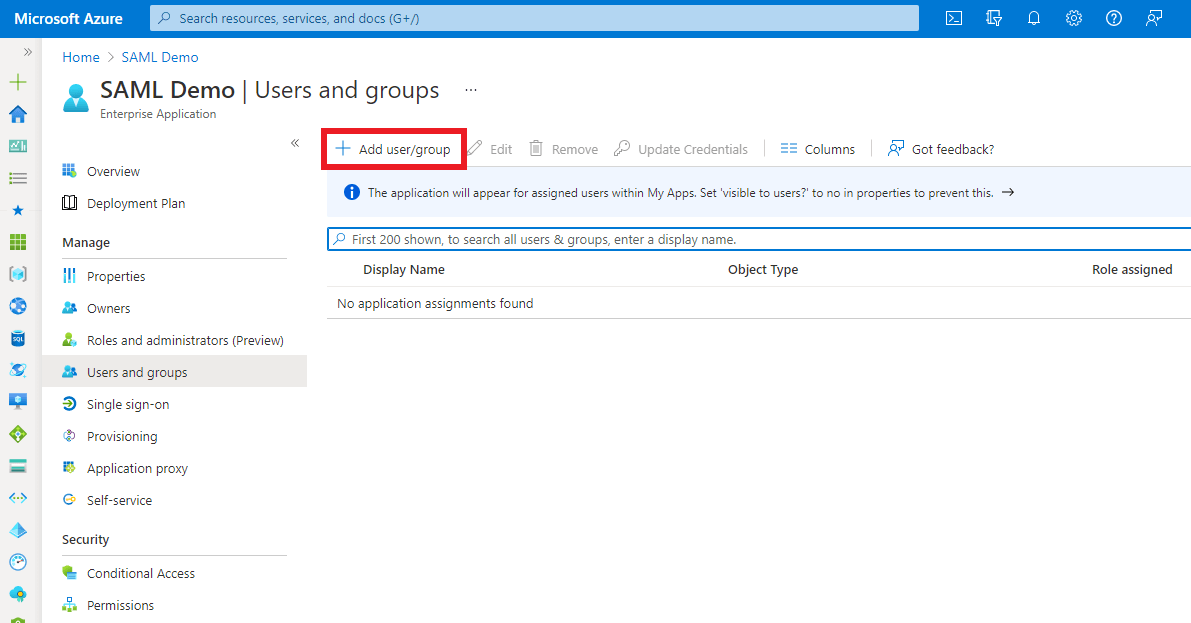1191x623 pixels.
Task: Open the Directories and subscriptions filter
Action: tap(993, 17)
